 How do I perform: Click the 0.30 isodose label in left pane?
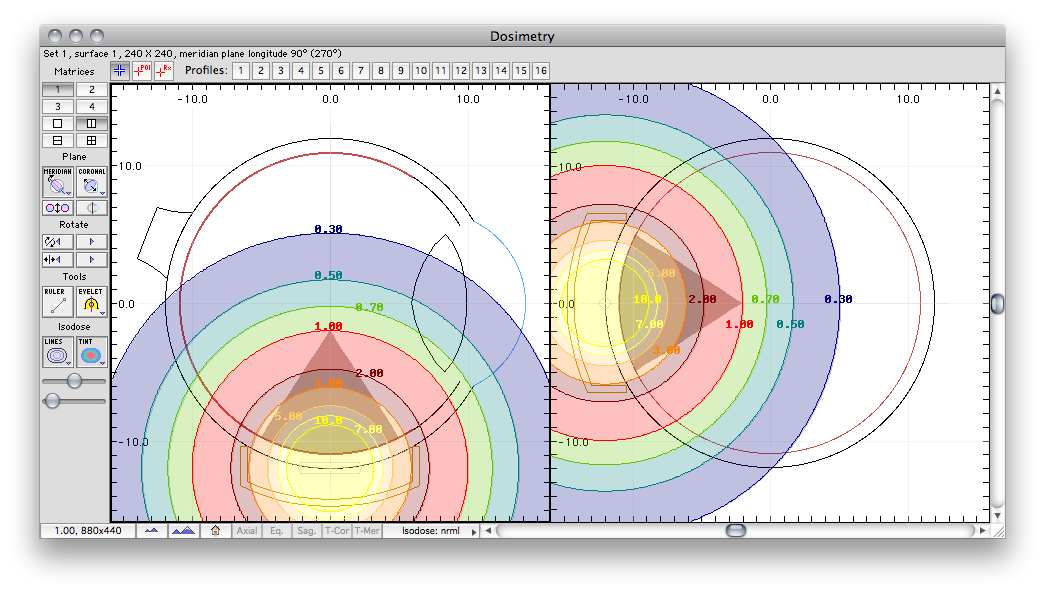329,229
